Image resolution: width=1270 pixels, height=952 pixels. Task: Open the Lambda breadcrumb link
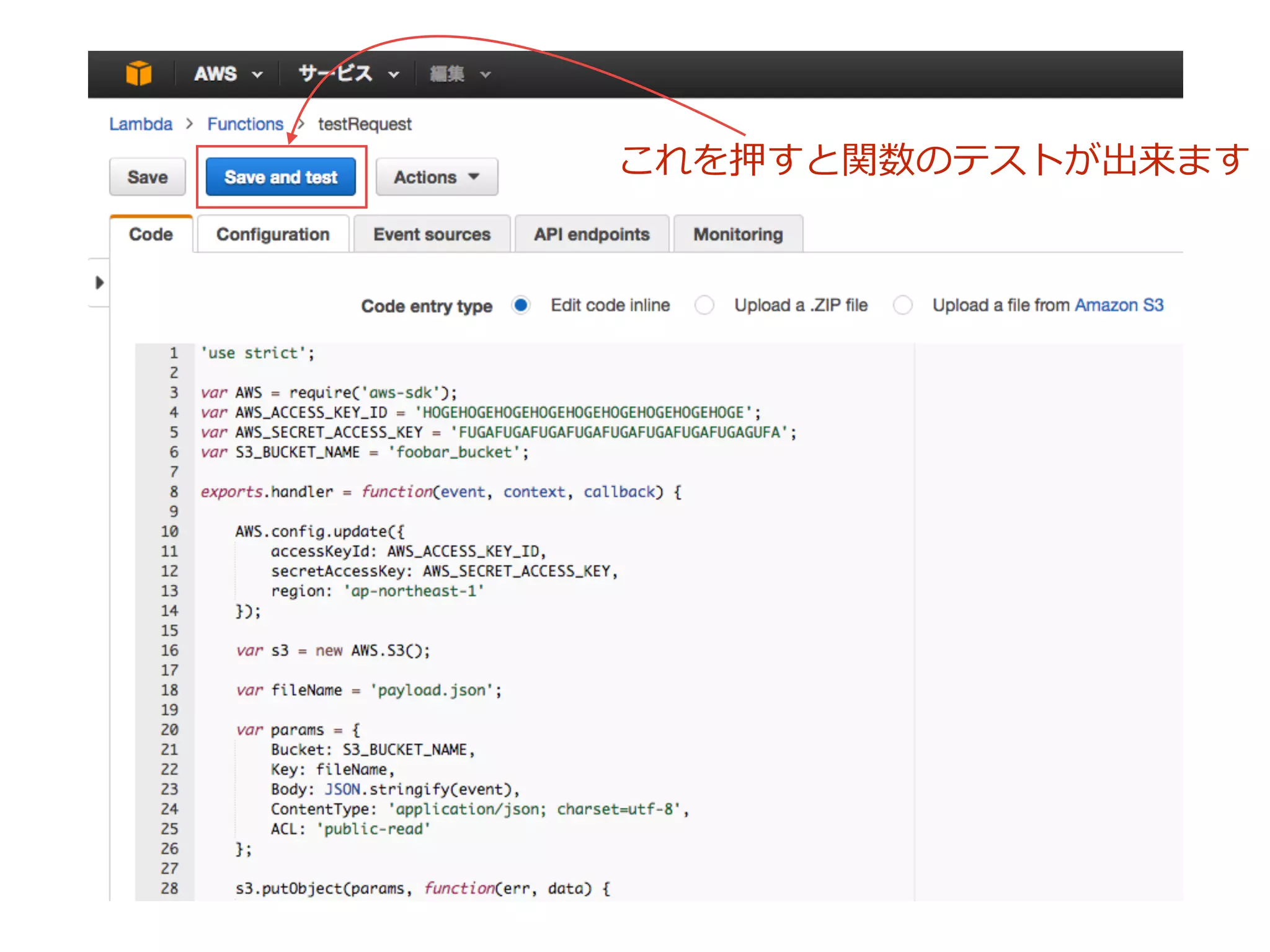click(x=141, y=124)
